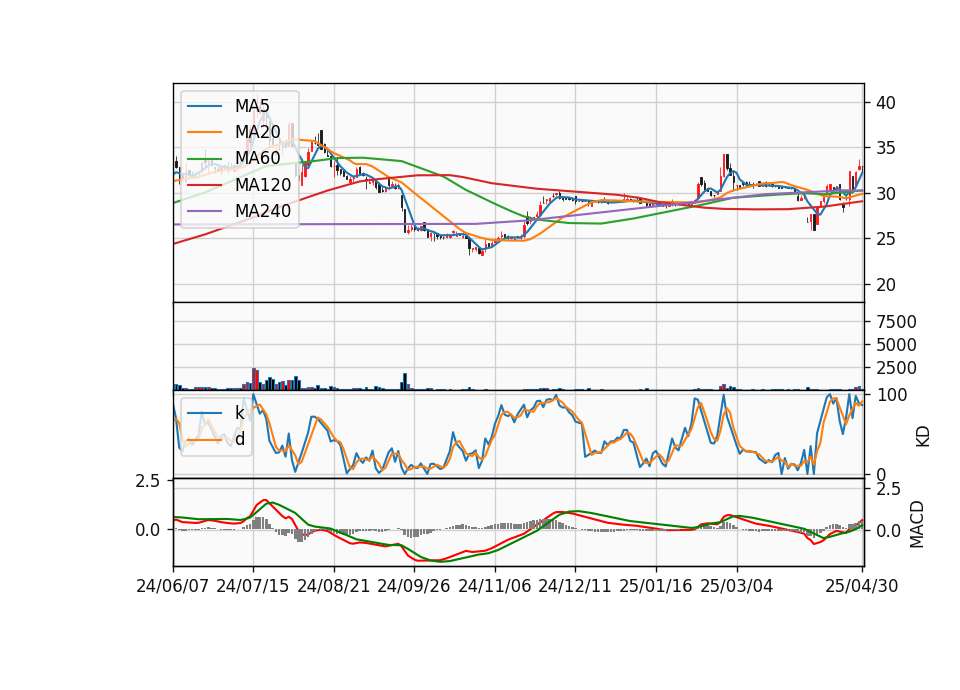Click the left MACD axis value 0.0
Image resolution: width=960 pixels, height=690 pixels.
(x=148, y=530)
